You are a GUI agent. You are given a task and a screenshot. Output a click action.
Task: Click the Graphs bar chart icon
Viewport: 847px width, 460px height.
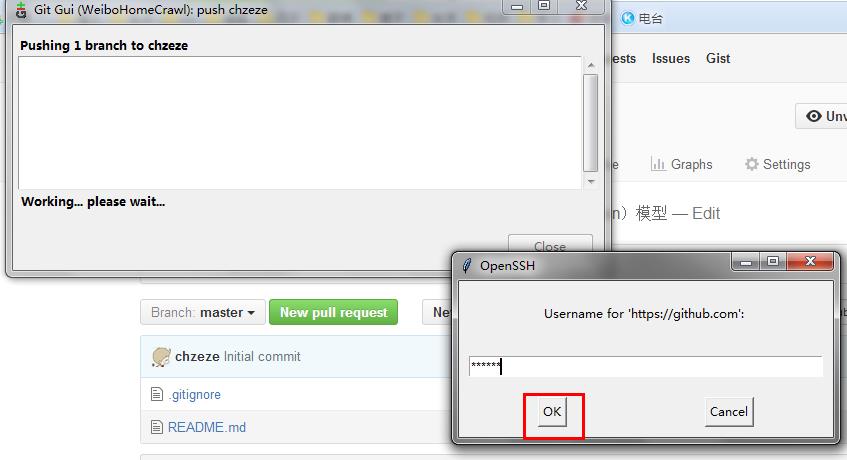coord(657,164)
